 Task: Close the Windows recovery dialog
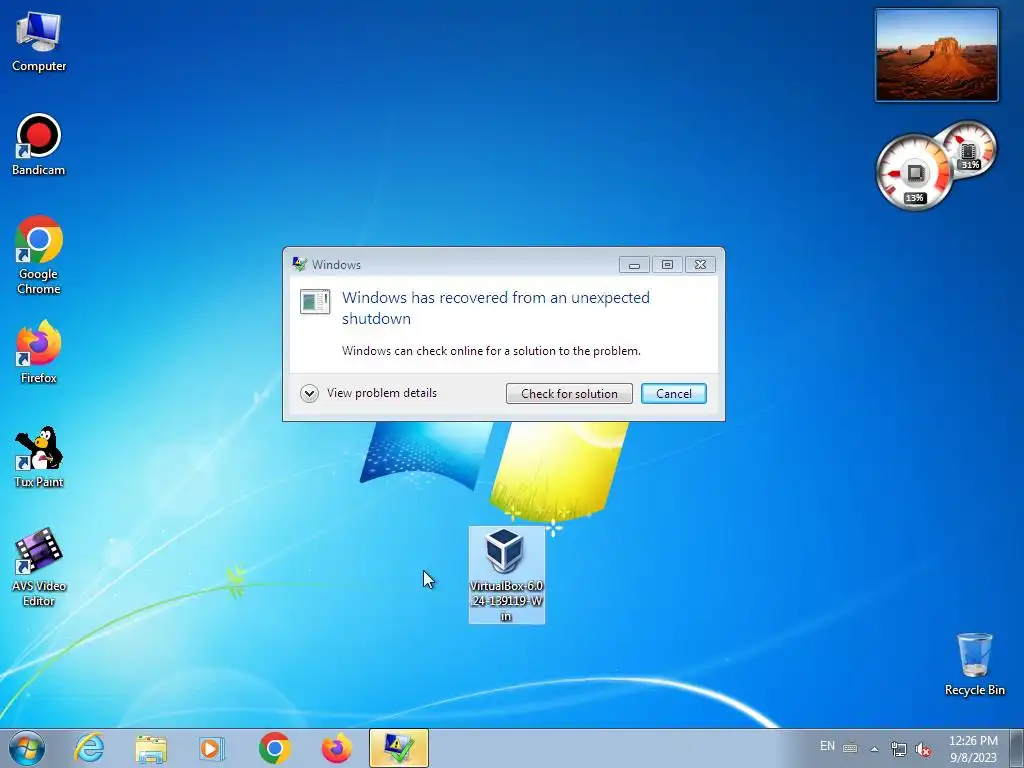coord(700,264)
